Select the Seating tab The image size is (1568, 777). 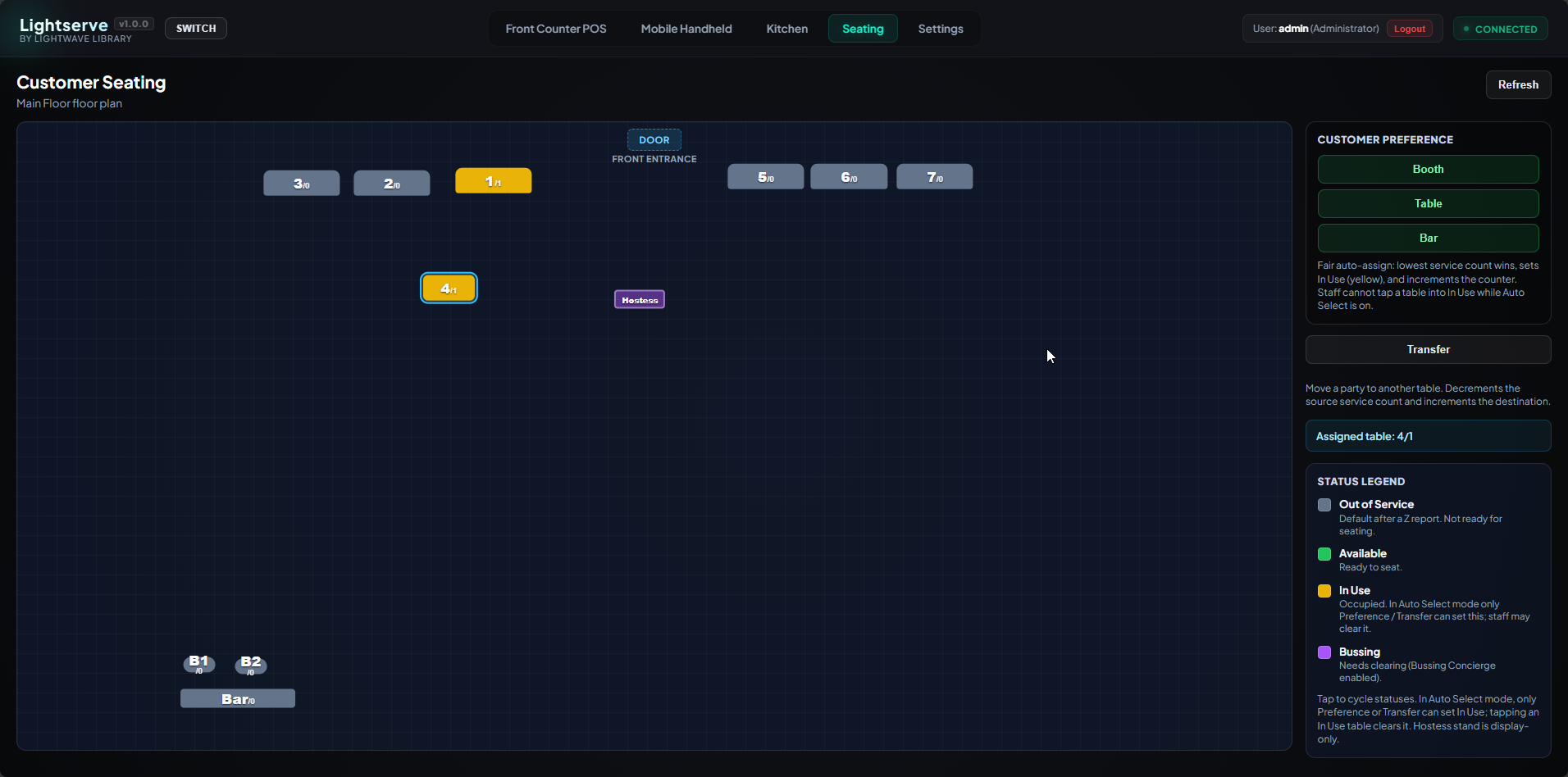(863, 29)
